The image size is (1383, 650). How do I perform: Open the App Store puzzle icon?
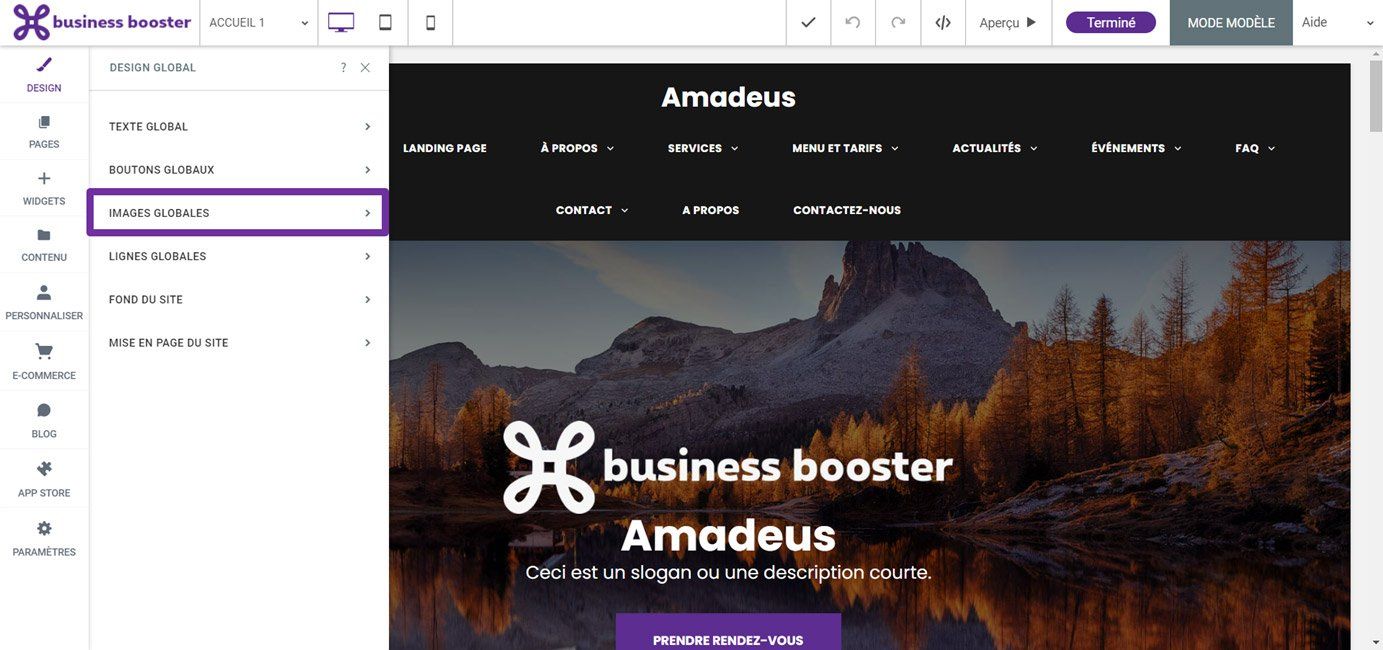pos(44,469)
